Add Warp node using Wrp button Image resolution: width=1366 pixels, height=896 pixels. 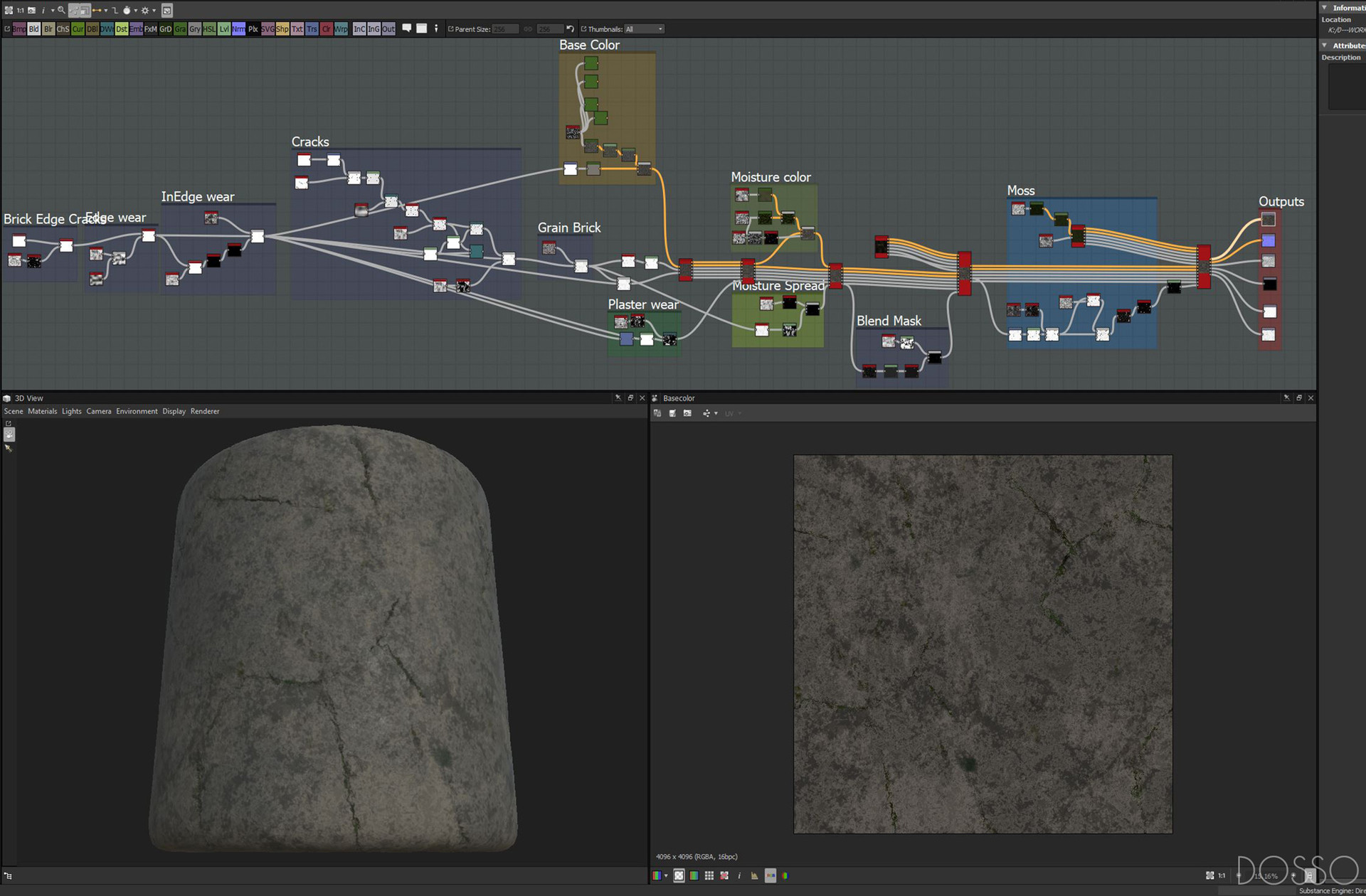[341, 29]
